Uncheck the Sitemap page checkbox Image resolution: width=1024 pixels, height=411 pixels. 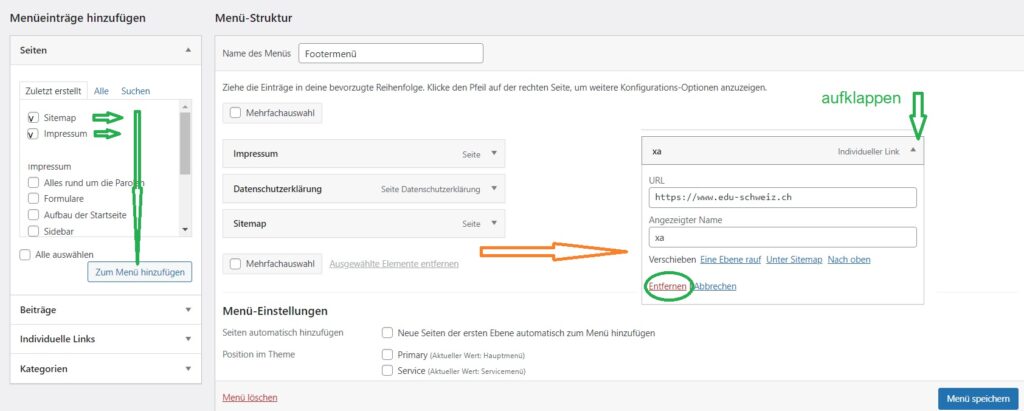(x=34, y=118)
